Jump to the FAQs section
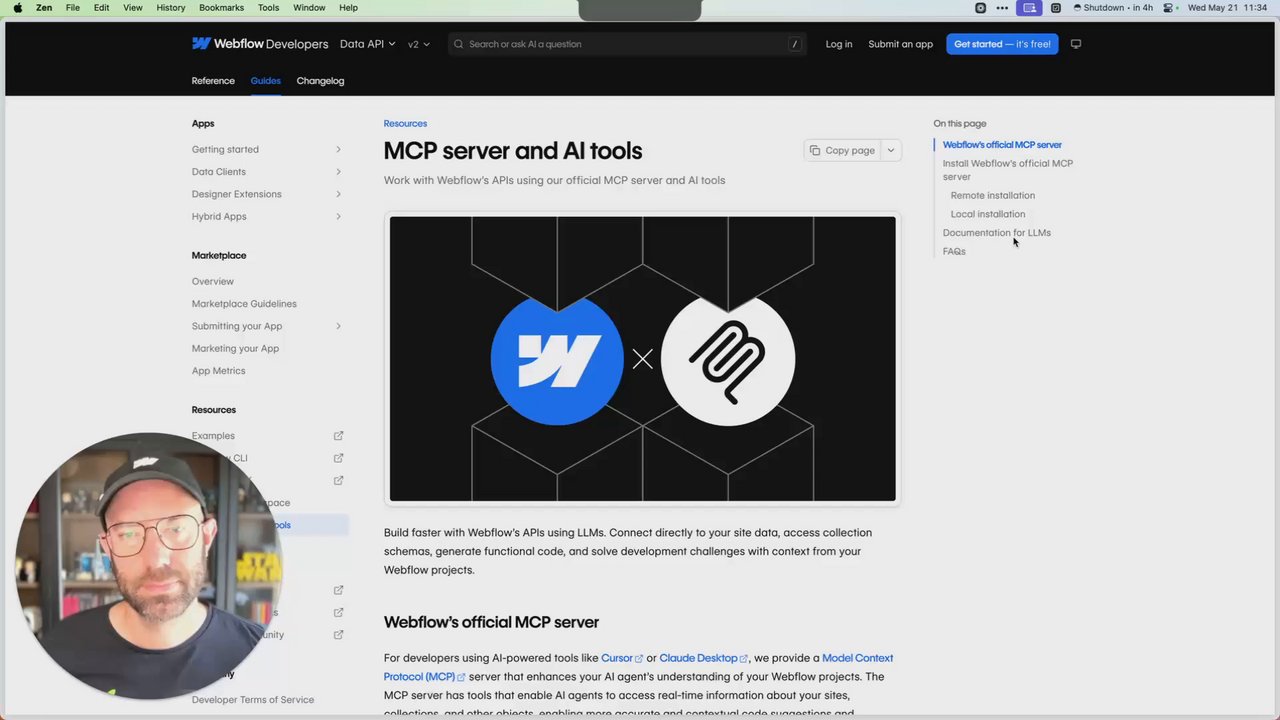The image size is (1280, 720). (954, 252)
